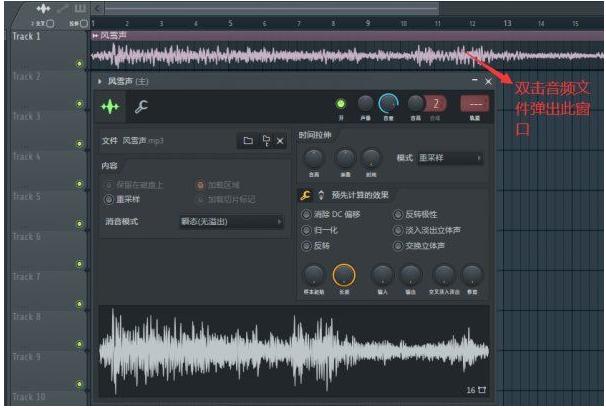This screenshot has height=408, width=606.
Task: Click the 输入 fade-in knob
Action: (383, 275)
